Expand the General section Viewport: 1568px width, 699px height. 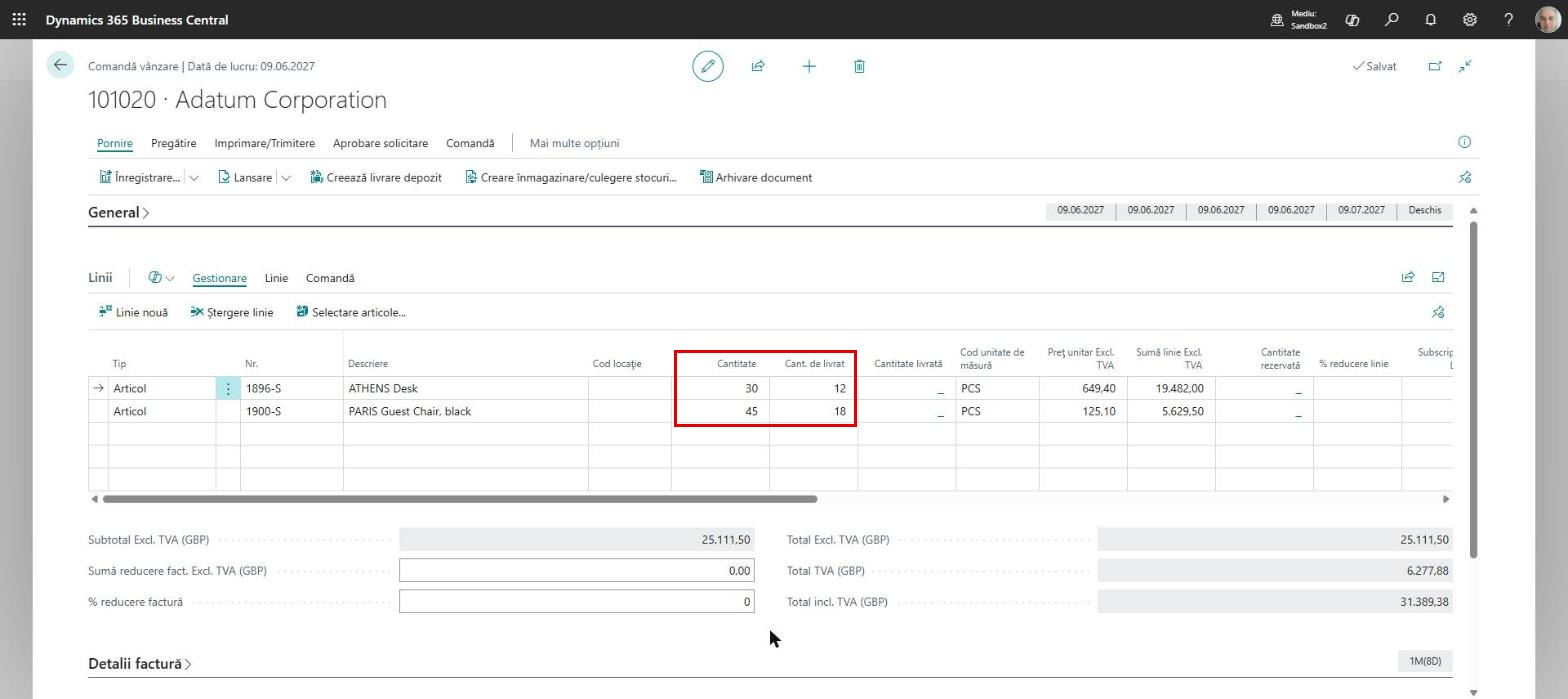pos(118,212)
